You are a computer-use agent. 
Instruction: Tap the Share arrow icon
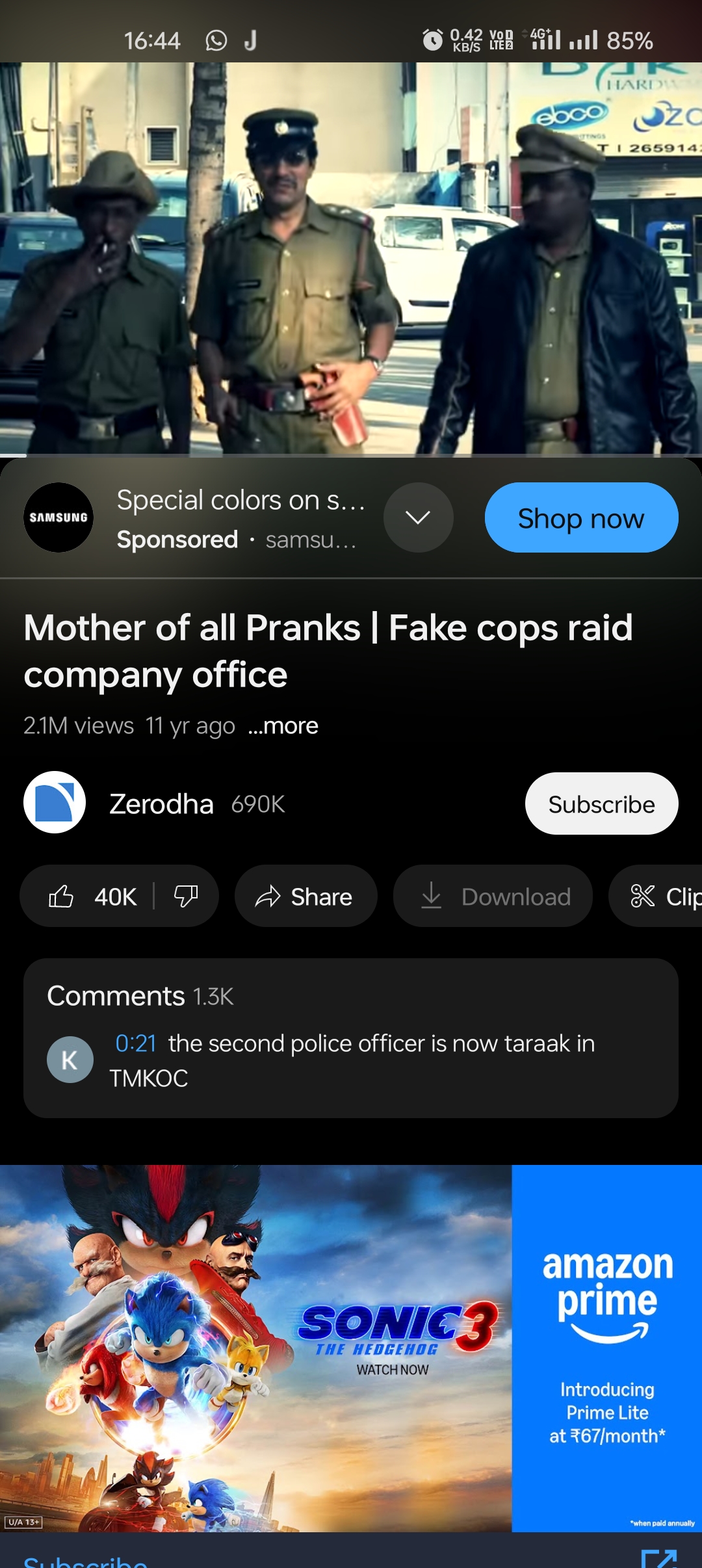268,896
